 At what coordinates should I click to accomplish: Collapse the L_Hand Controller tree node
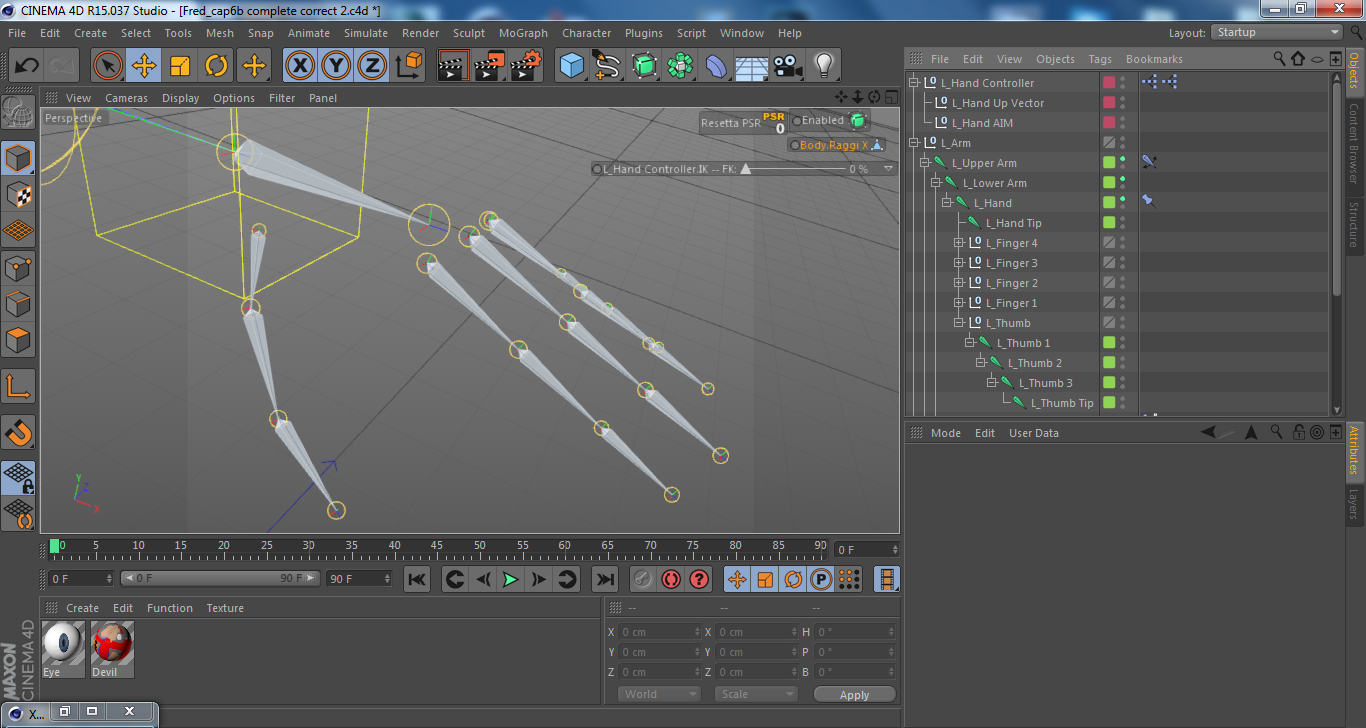914,83
